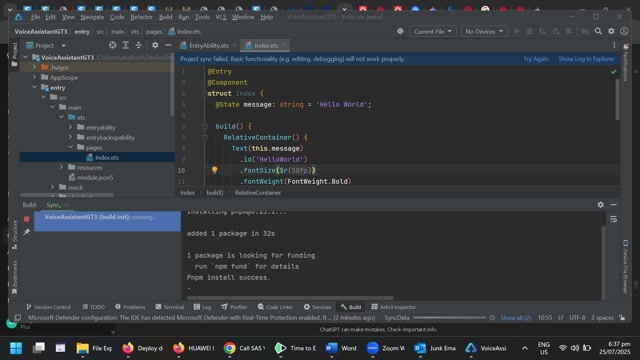640x360 pixels.
Task: Open the VCS menu
Action: pyautogui.click(x=221, y=17)
